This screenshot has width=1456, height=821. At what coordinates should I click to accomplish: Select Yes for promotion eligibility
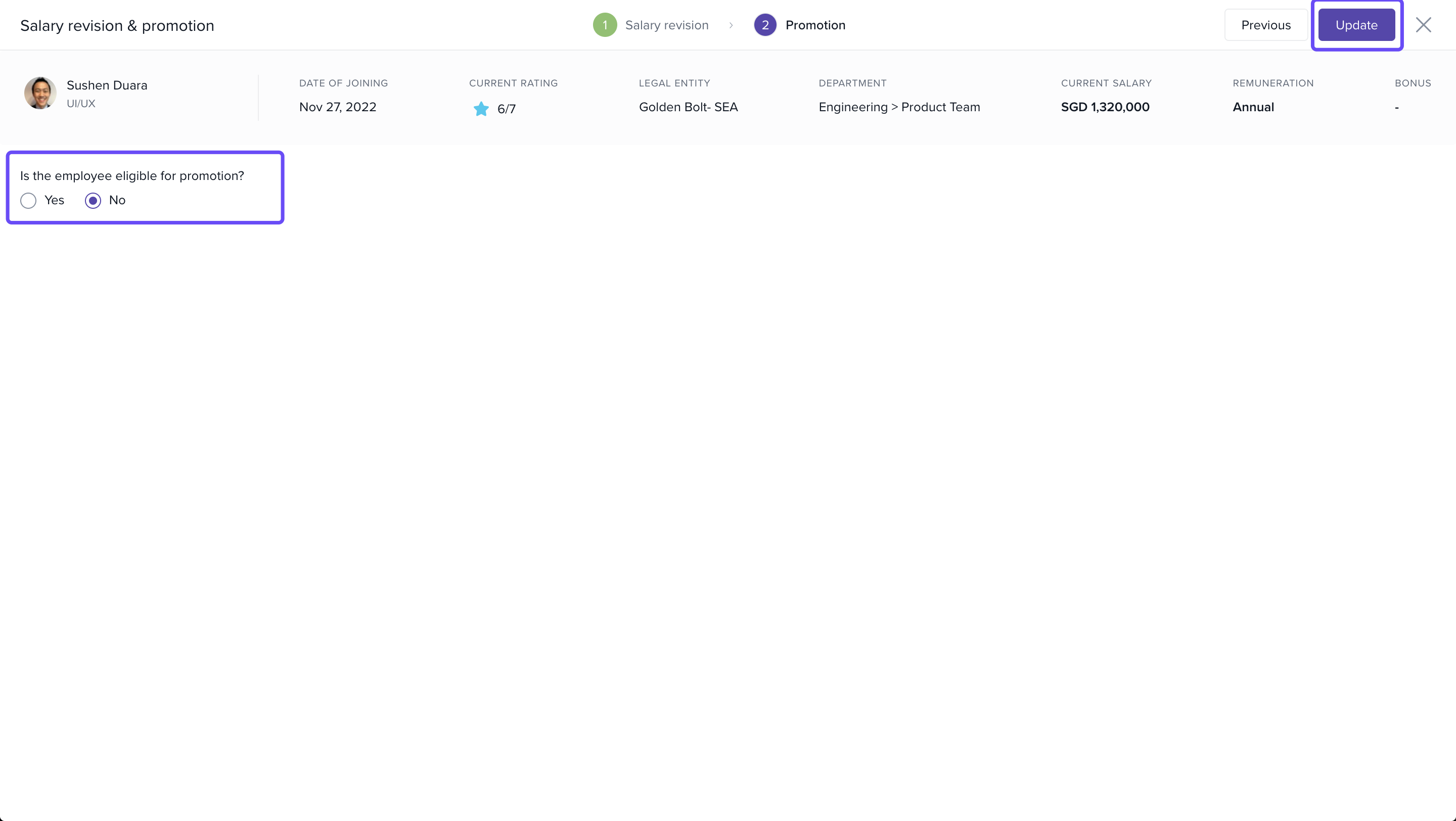(28, 201)
